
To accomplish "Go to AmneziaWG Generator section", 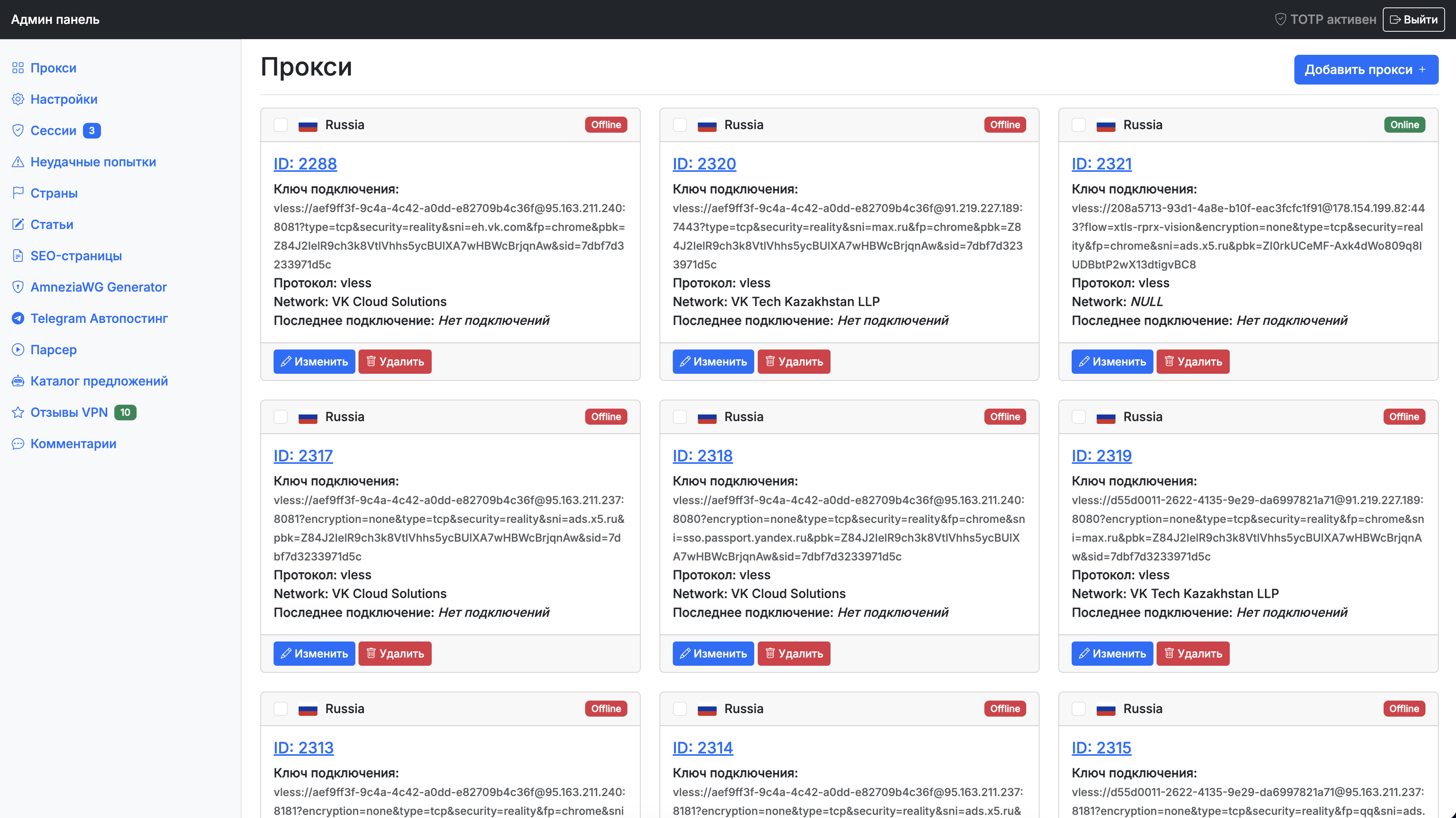I will click(98, 287).
